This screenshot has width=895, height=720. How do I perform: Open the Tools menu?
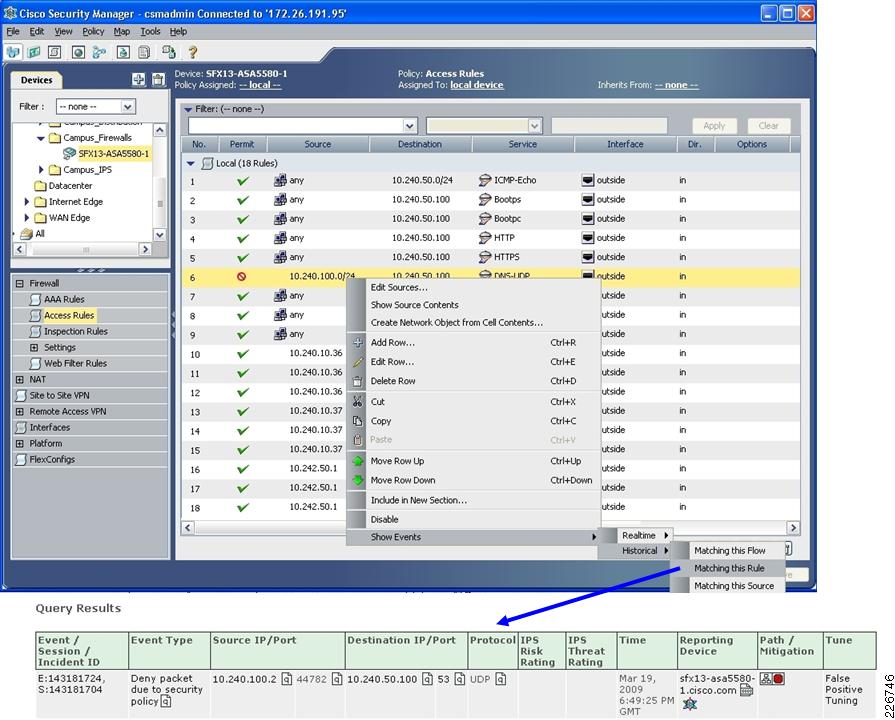(150, 31)
